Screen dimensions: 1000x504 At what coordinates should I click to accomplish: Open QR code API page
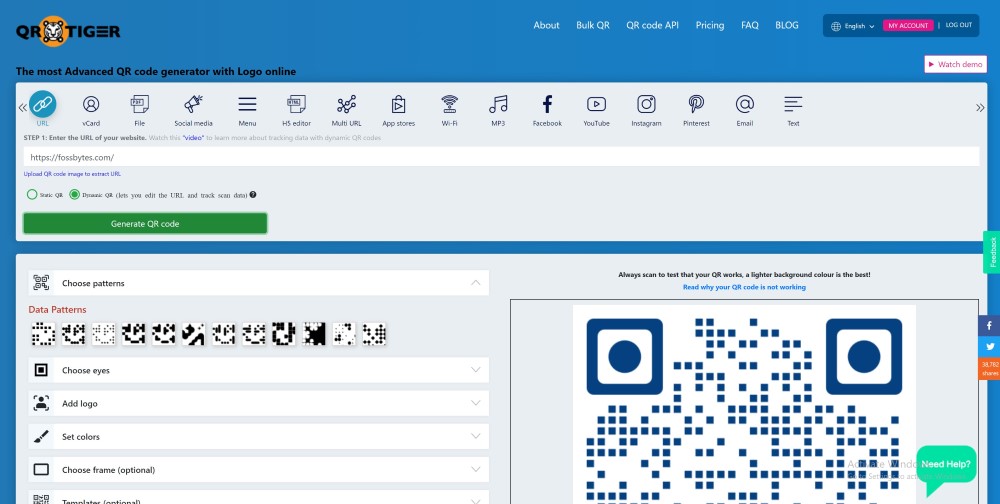pos(652,26)
